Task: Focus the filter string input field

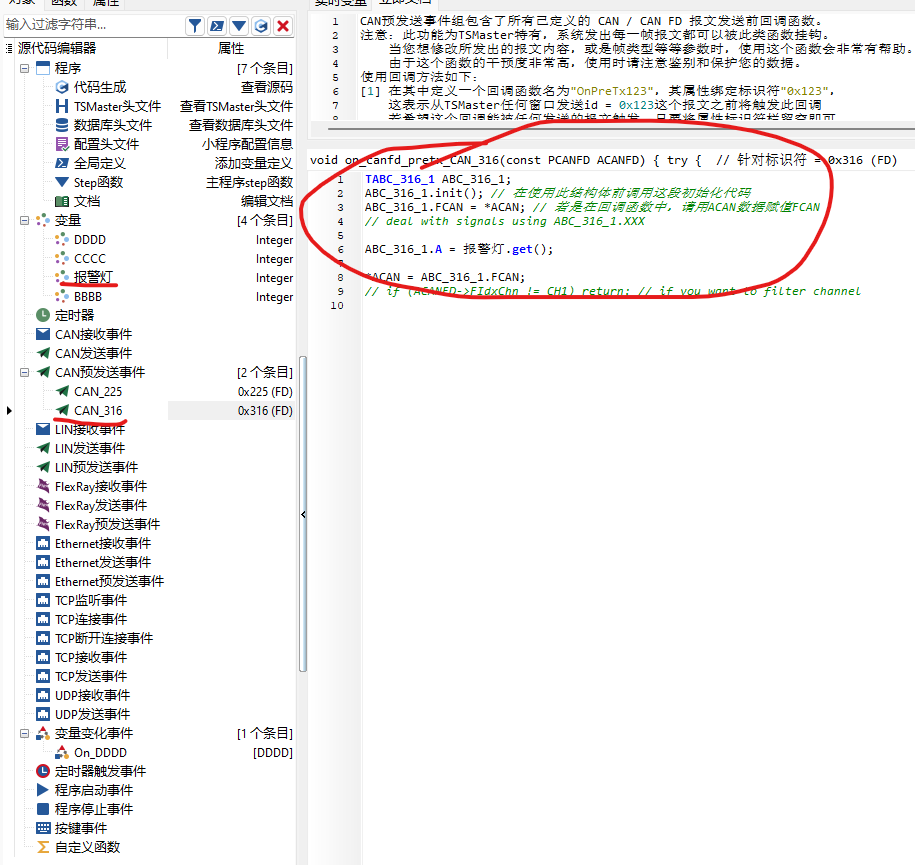Action: [93, 25]
